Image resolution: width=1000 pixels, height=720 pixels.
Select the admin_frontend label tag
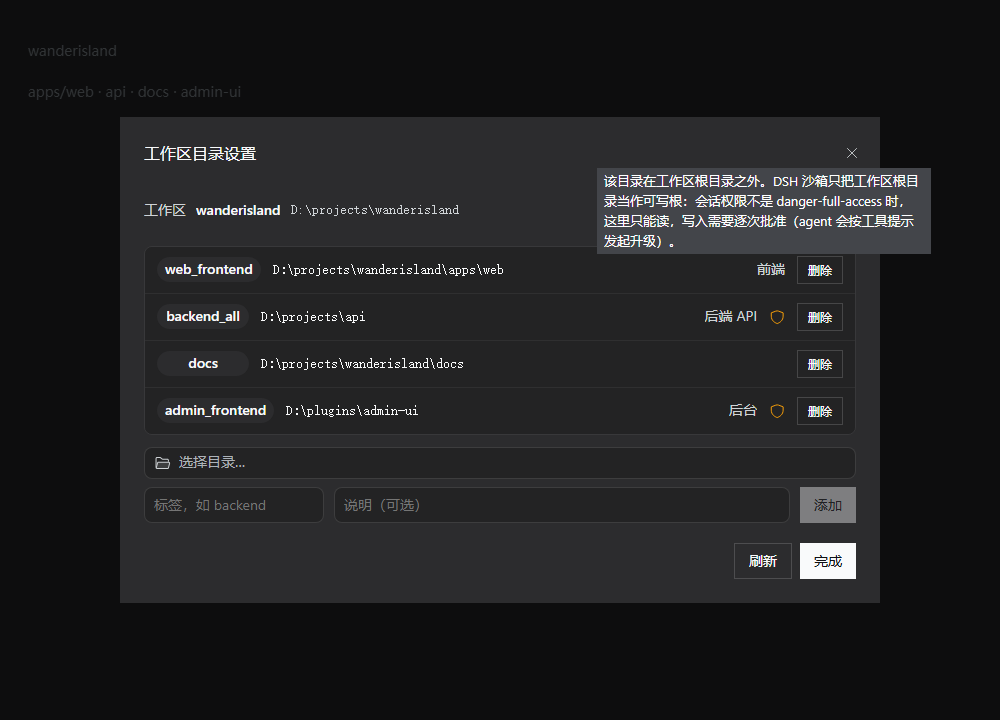(216, 411)
